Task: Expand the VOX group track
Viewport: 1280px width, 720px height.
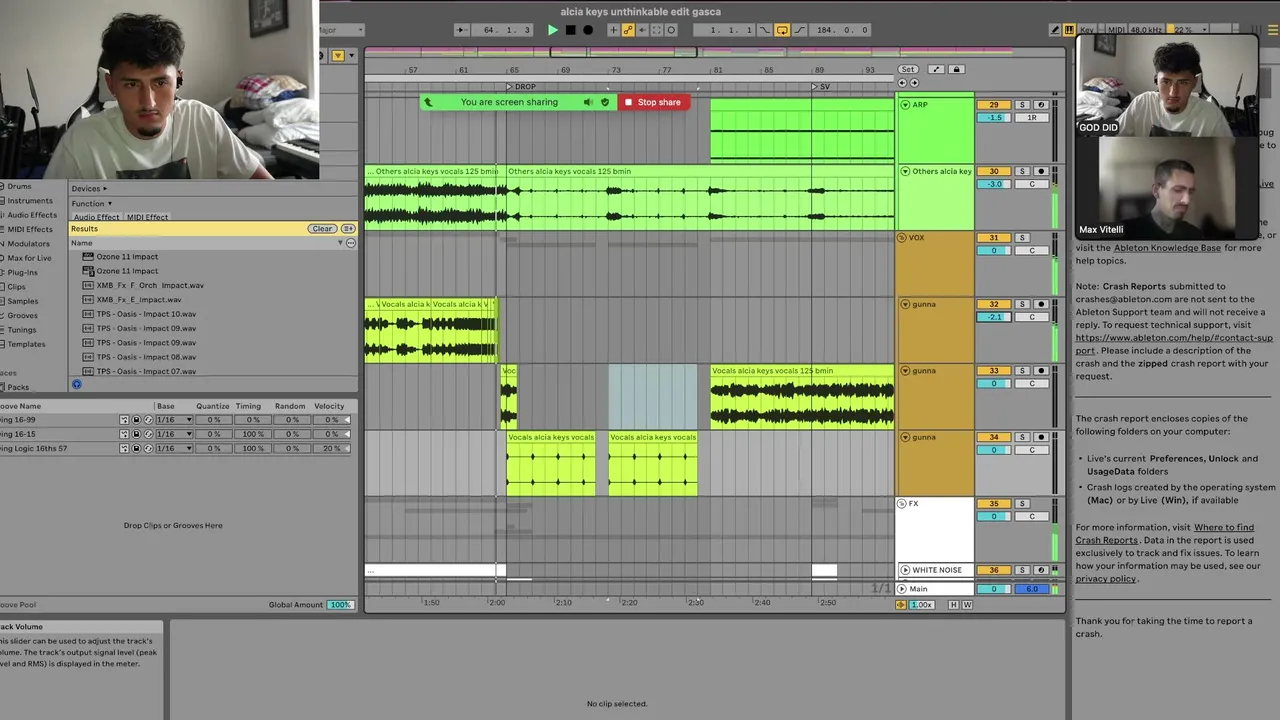Action: [x=902, y=238]
